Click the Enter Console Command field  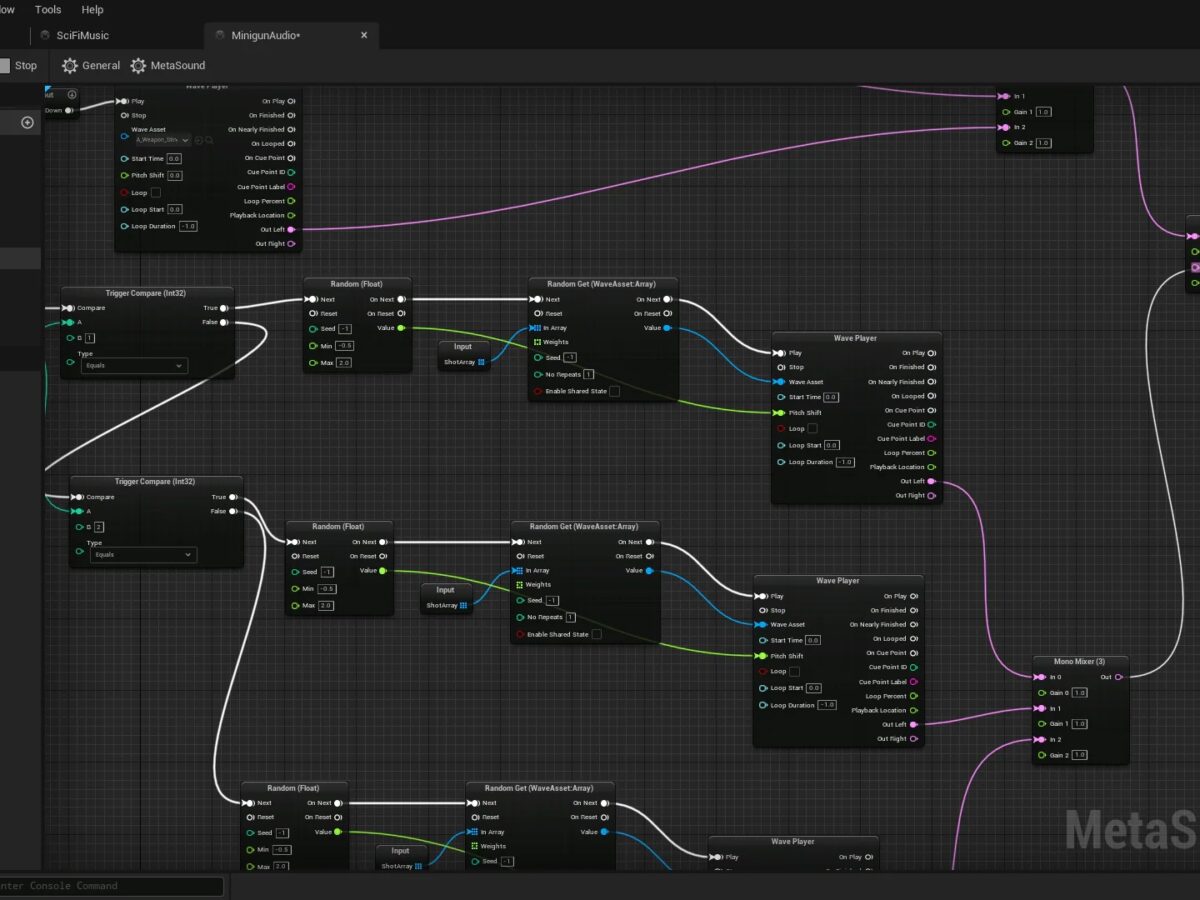[x=112, y=886]
